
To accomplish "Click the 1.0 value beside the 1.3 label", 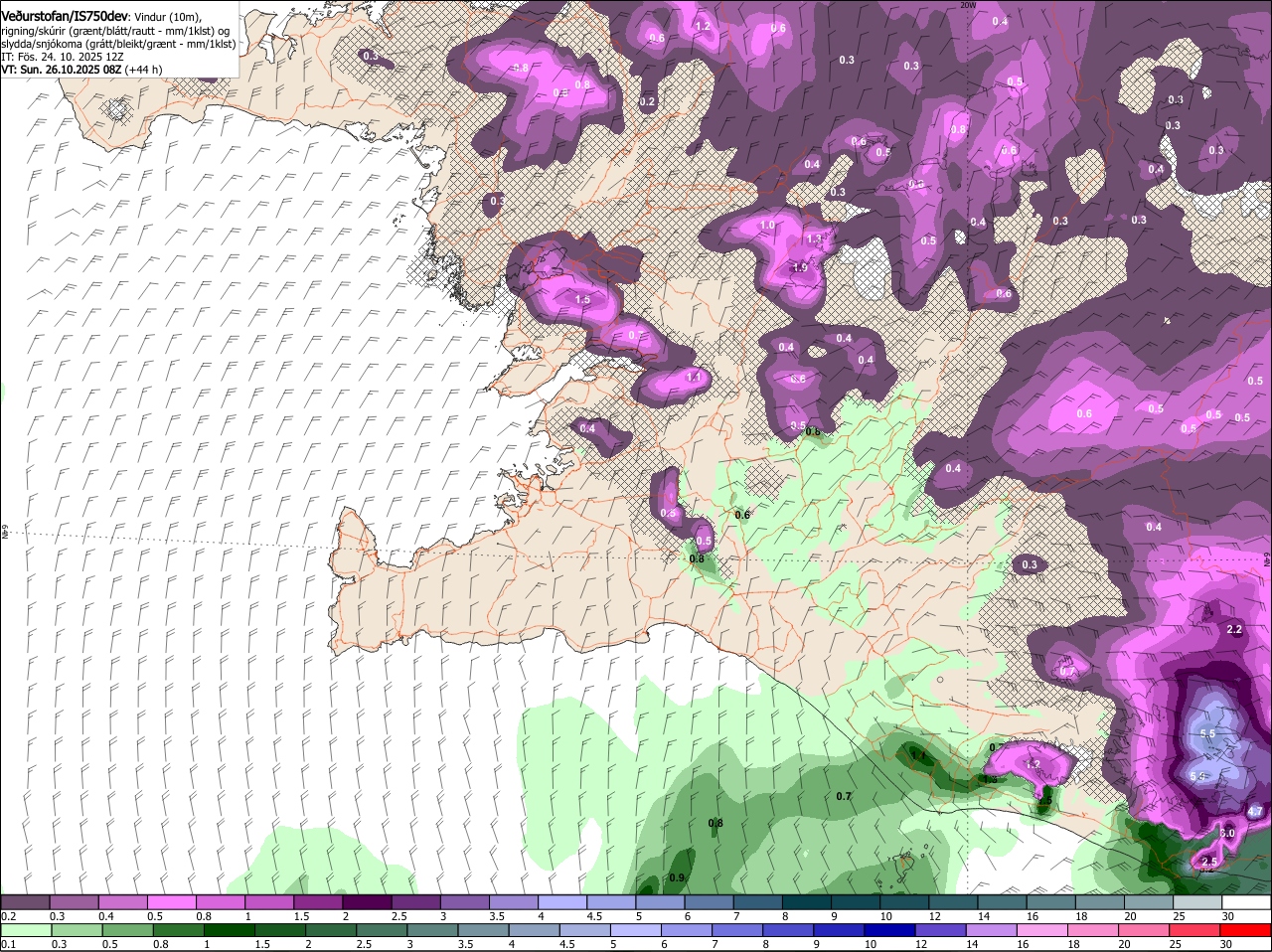I will point(767,226).
